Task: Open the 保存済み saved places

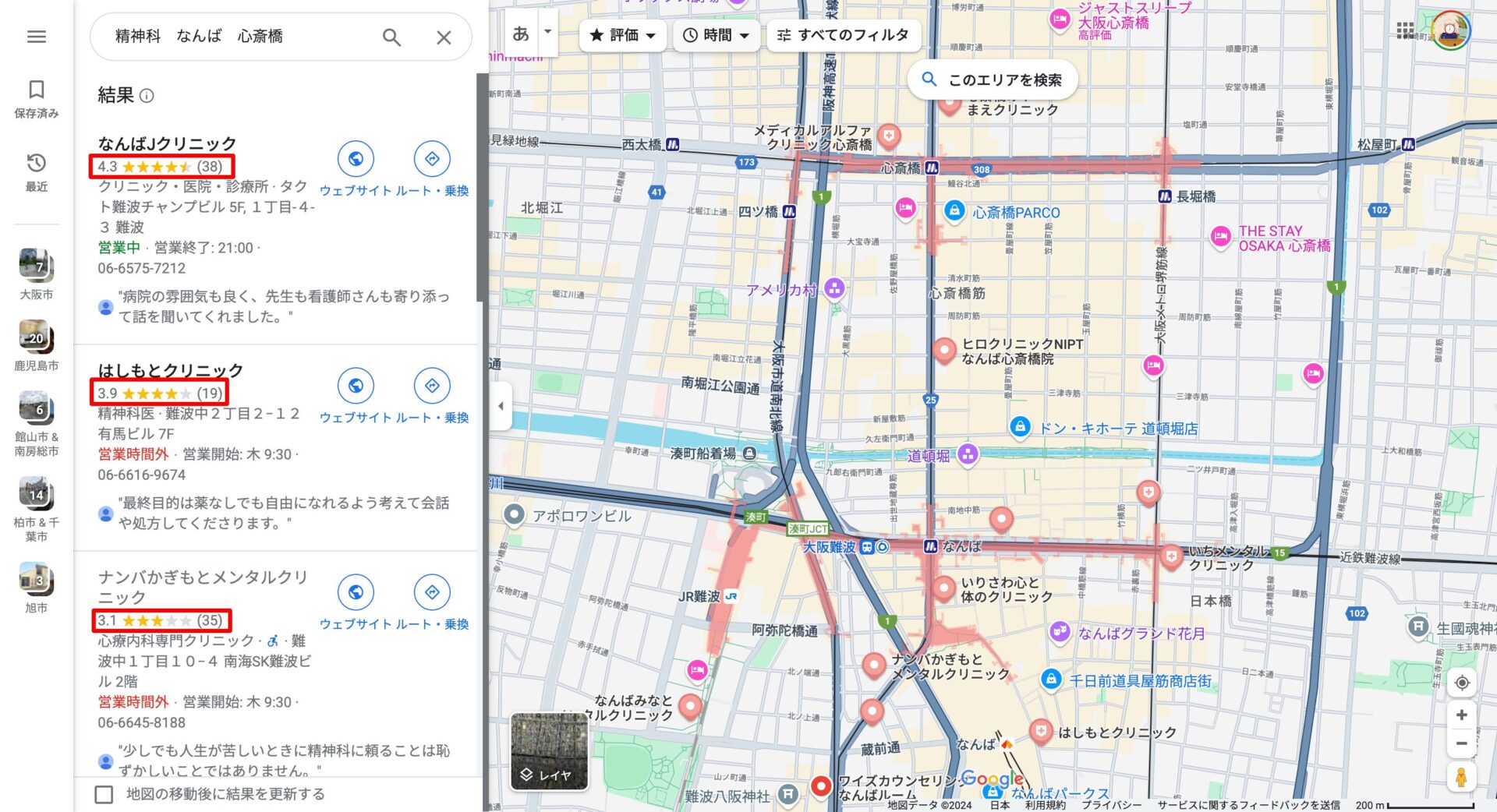Action: (x=36, y=99)
